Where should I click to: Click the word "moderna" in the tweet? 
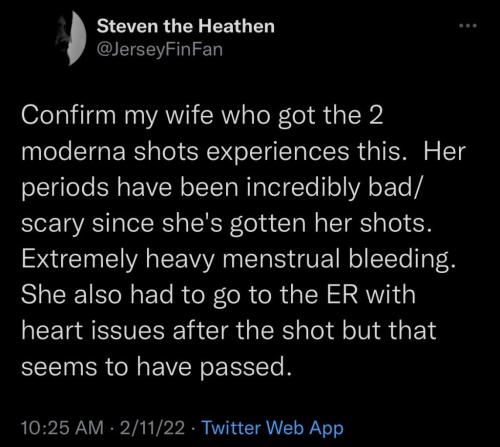(74, 152)
